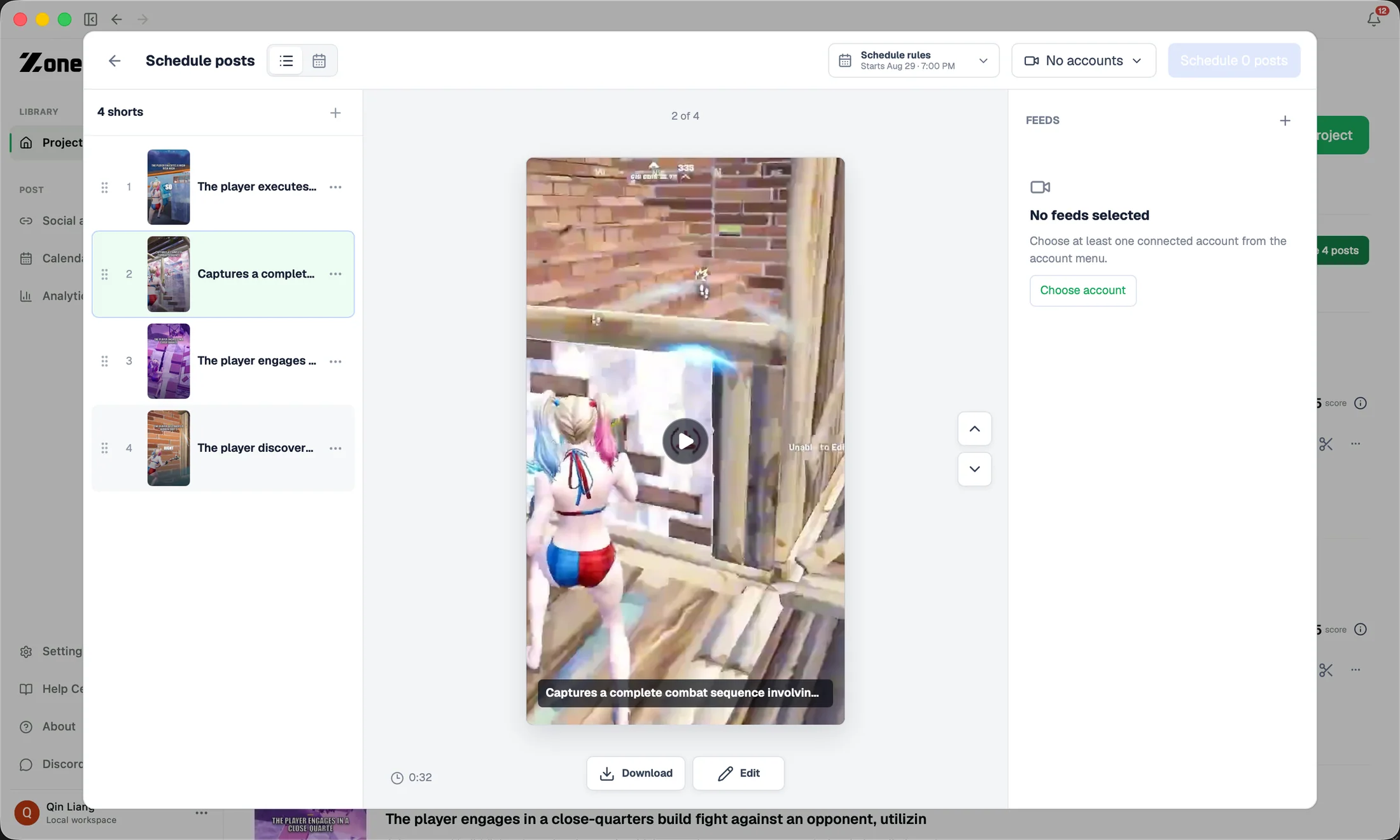Click the video duration 0:32 indicator
1400x840 pixels.
tap(411, 778)
